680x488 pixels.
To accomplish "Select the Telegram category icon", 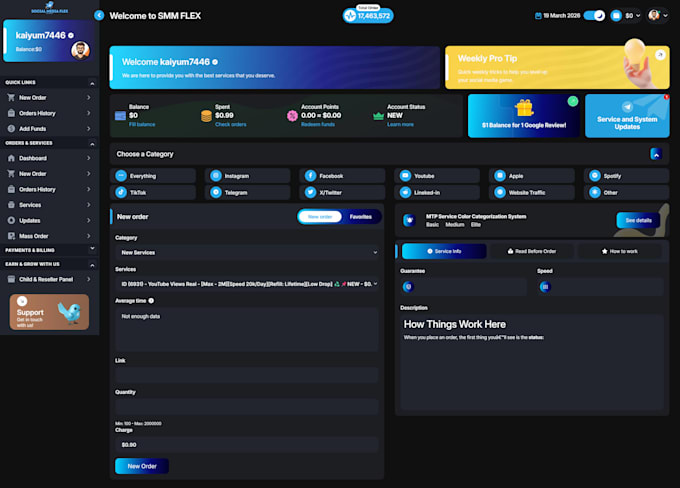I will 216,192.
